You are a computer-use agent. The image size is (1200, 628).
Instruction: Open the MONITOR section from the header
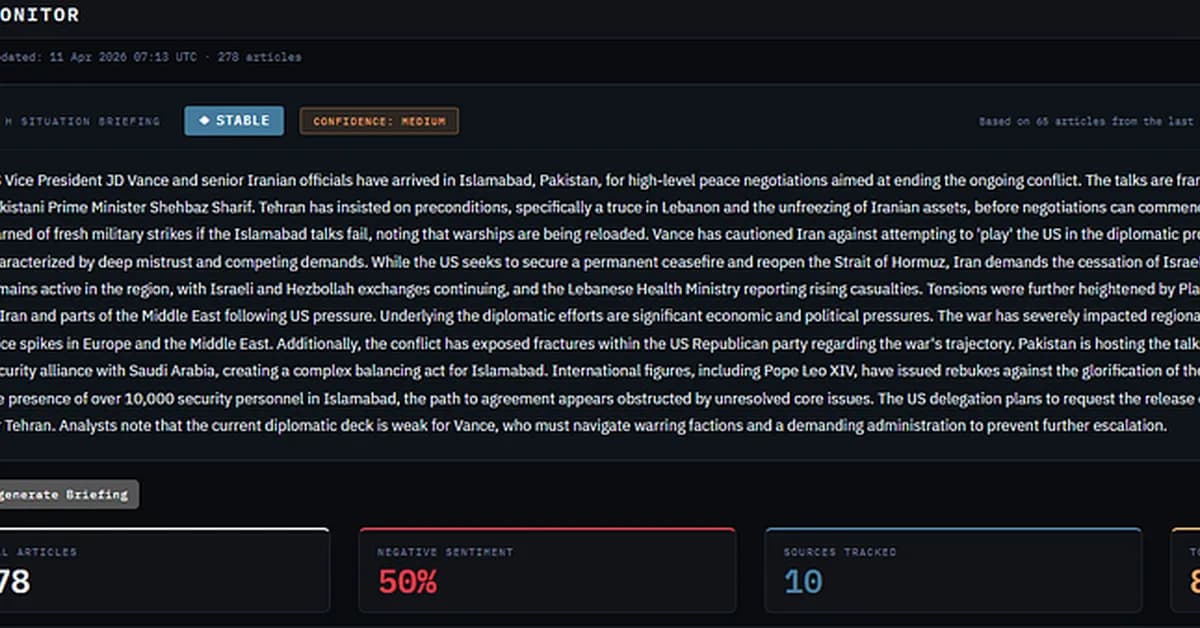pyautogui.click(x=40, y=14)
